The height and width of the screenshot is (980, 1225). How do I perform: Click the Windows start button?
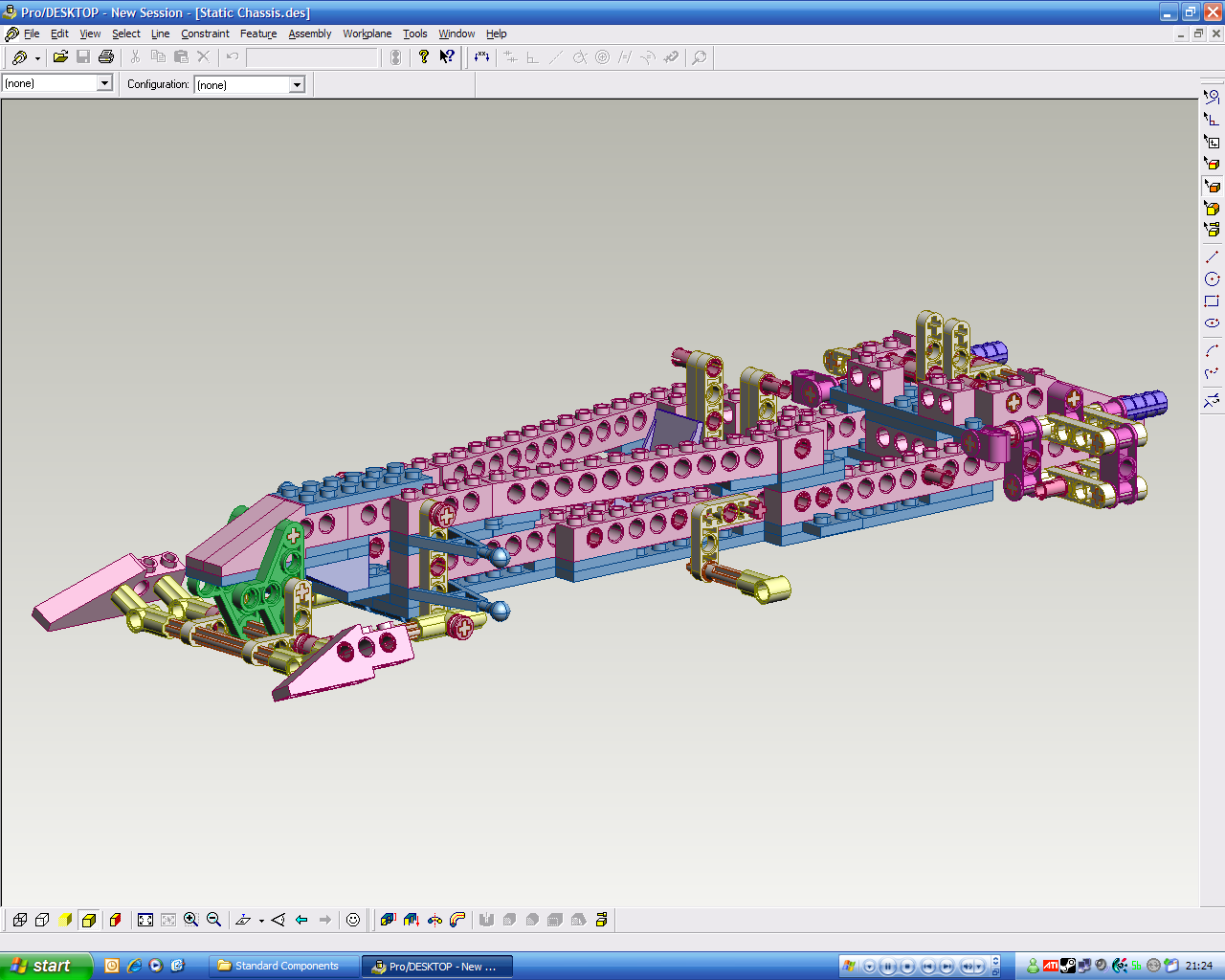[x=46, y=966]
